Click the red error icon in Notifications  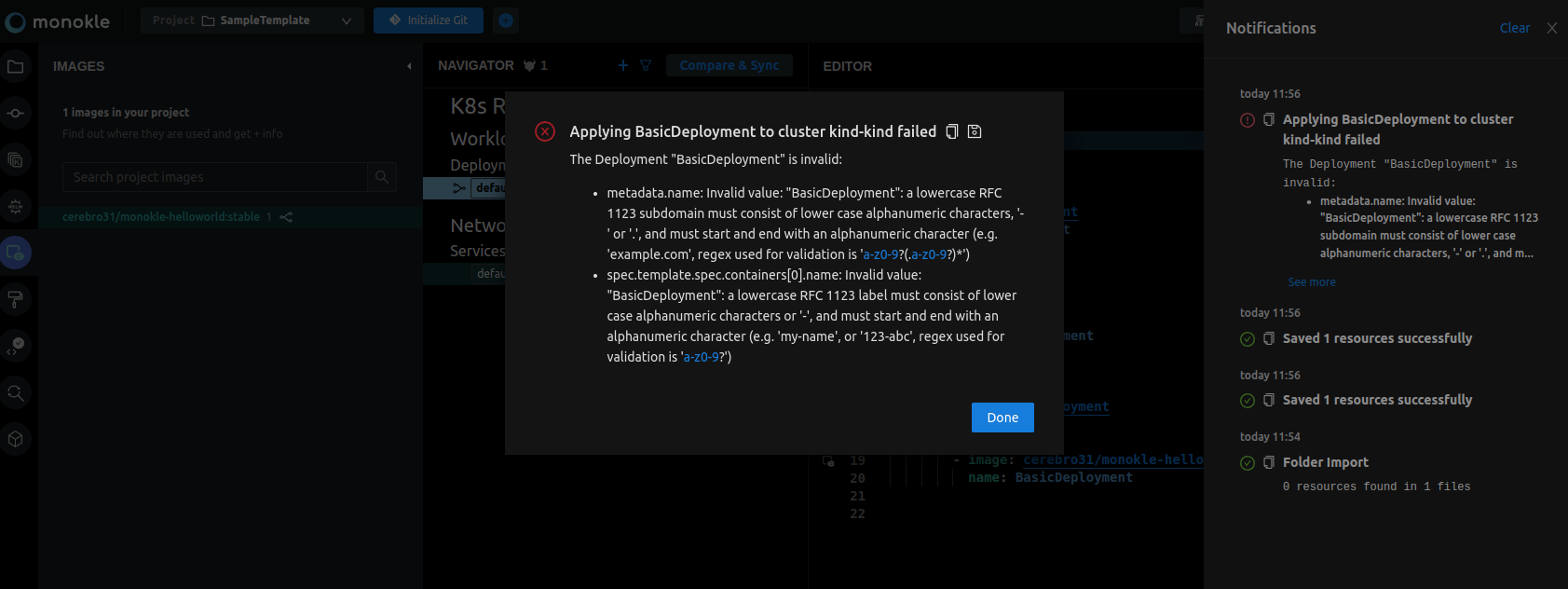pos(1248,120)
